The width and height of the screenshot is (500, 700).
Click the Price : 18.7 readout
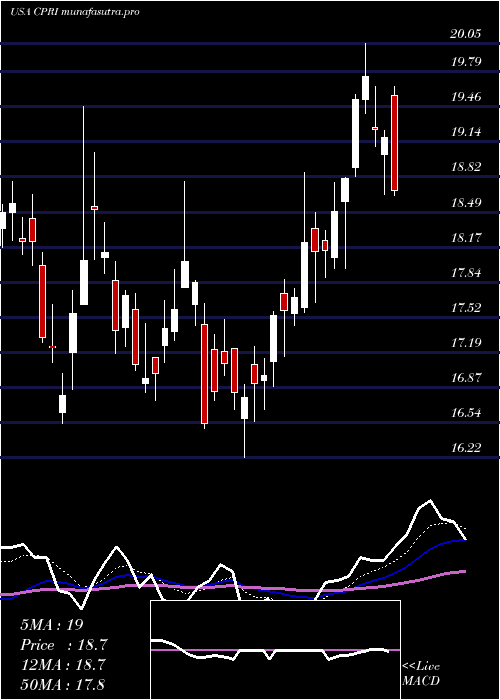64,645
